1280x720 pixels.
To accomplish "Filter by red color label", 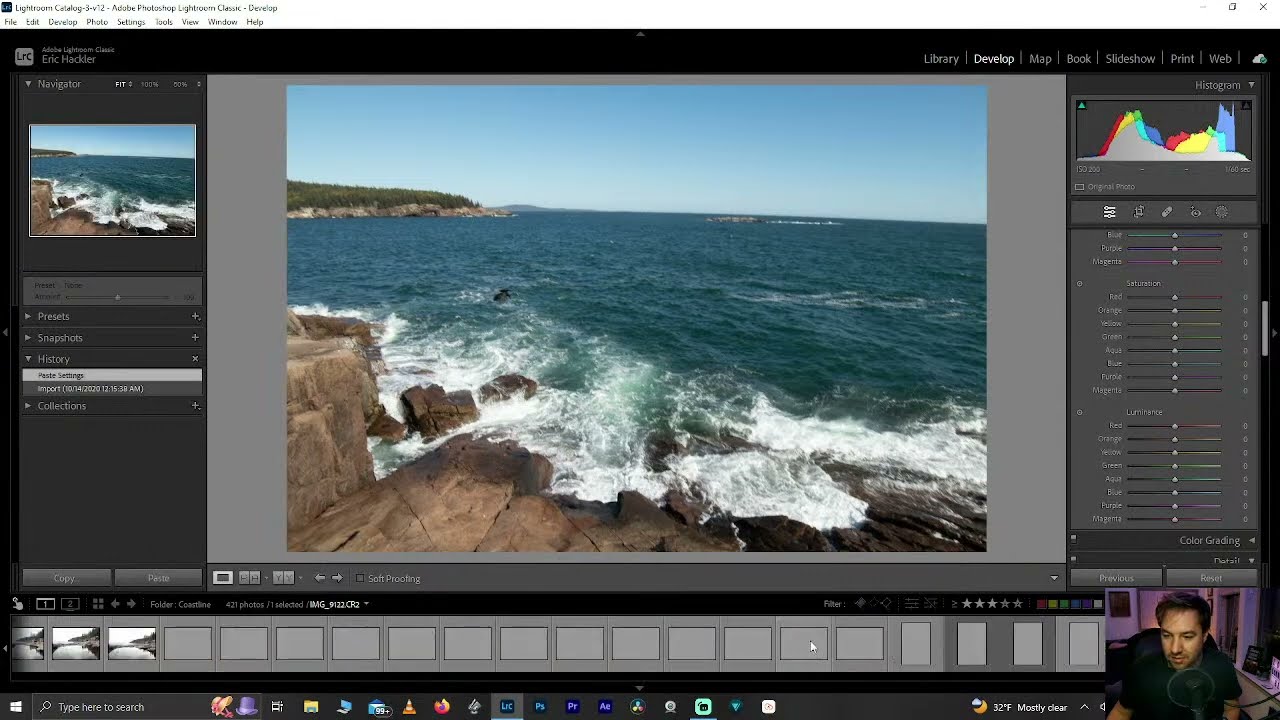I will coord(1042,604).
